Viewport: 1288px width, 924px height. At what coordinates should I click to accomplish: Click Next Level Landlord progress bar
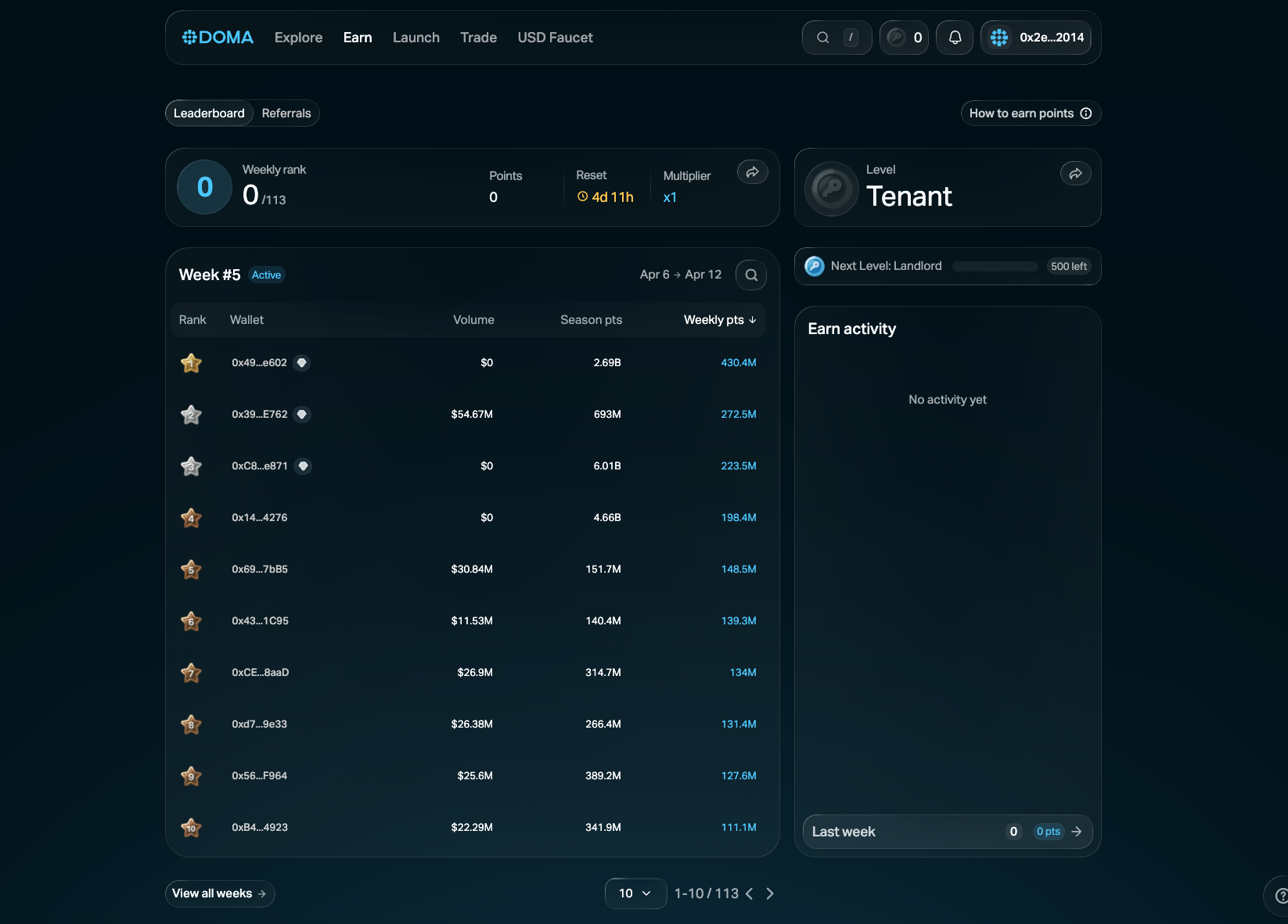tap(995, 267)
